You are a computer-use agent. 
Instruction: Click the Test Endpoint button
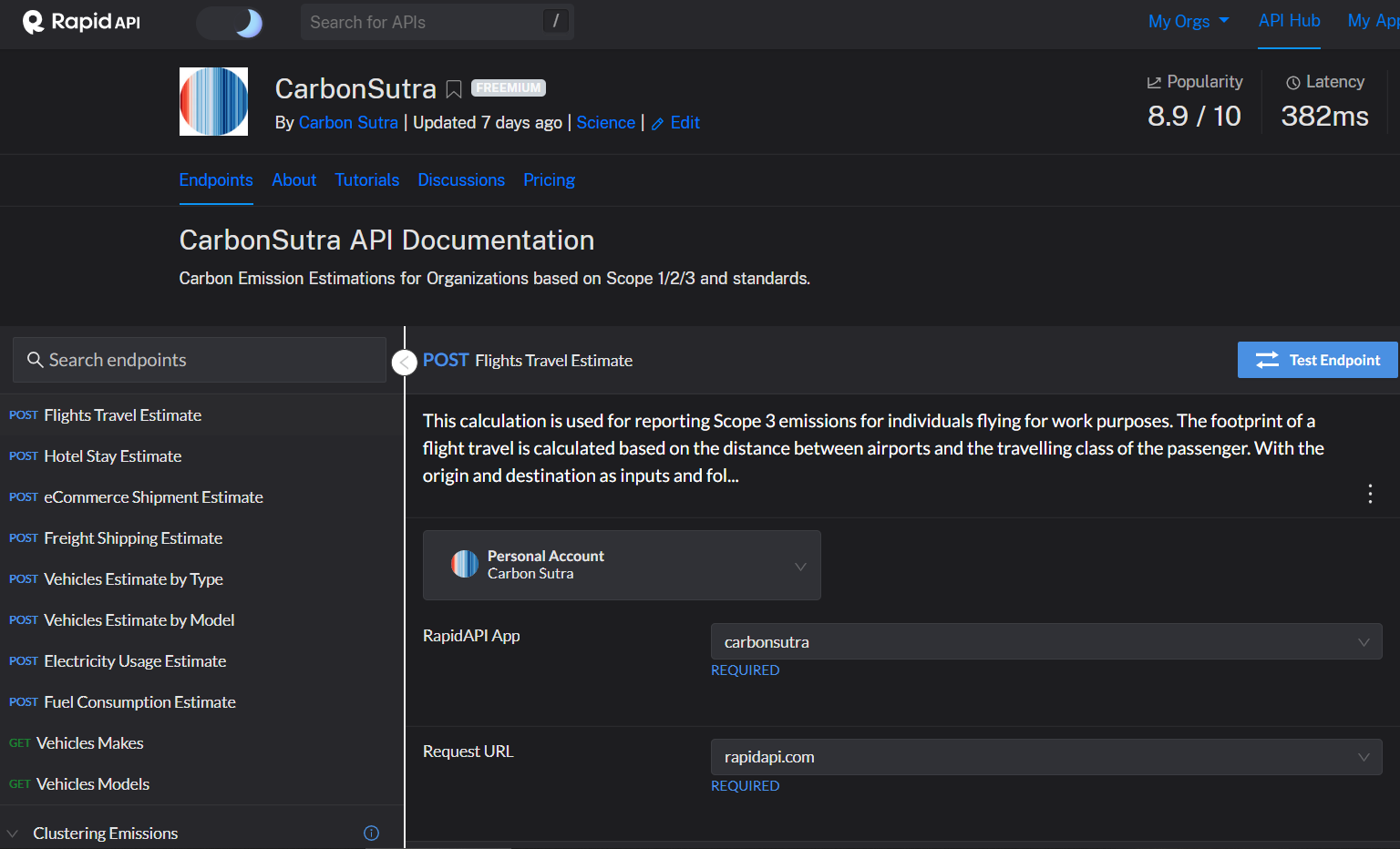1317,360
